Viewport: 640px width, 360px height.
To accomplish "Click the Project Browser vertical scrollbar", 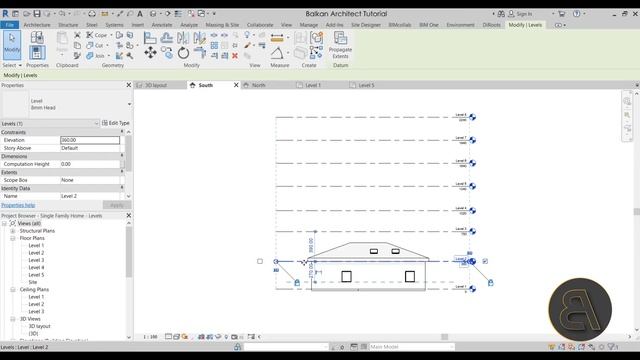I will tap(129, 252).
